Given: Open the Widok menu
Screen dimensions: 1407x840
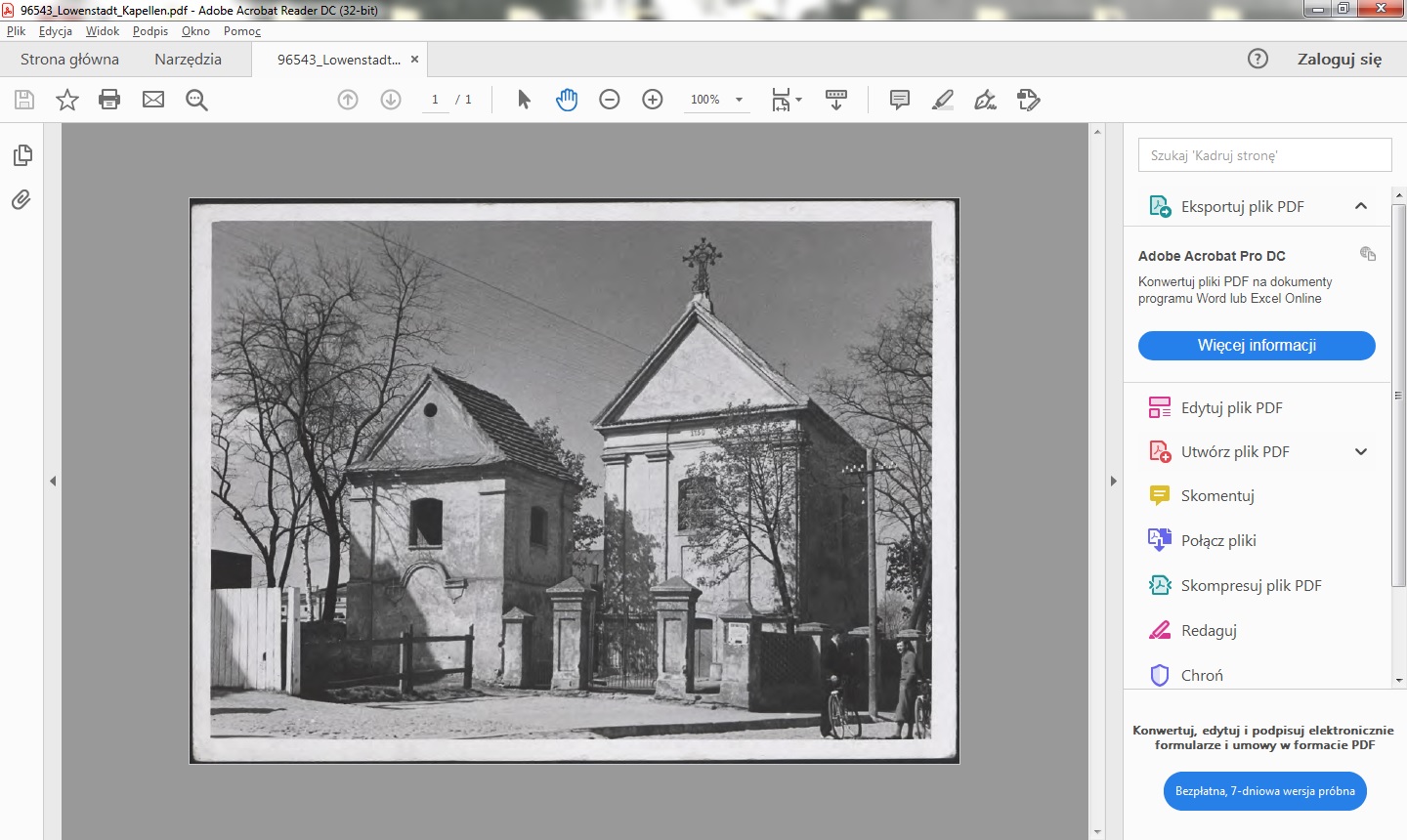Looking at the screenshot, I should point(102,31).
